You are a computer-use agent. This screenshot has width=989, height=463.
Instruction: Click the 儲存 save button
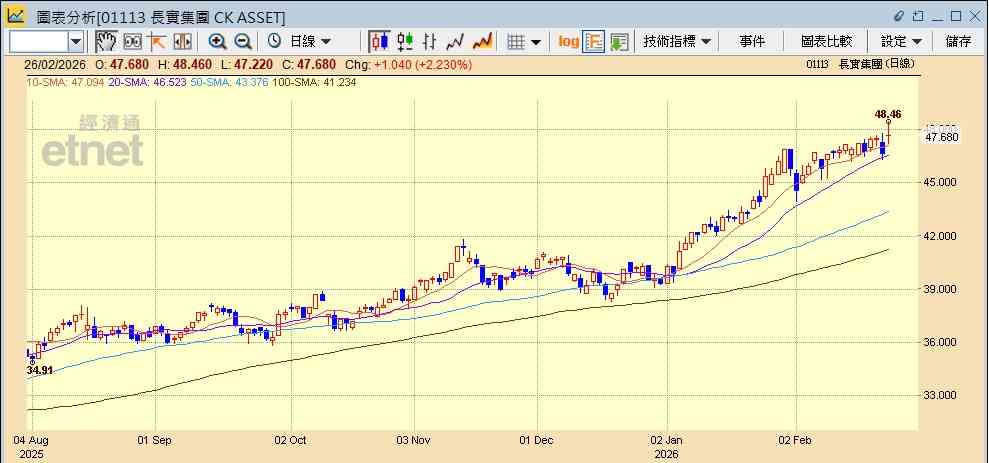958,42
